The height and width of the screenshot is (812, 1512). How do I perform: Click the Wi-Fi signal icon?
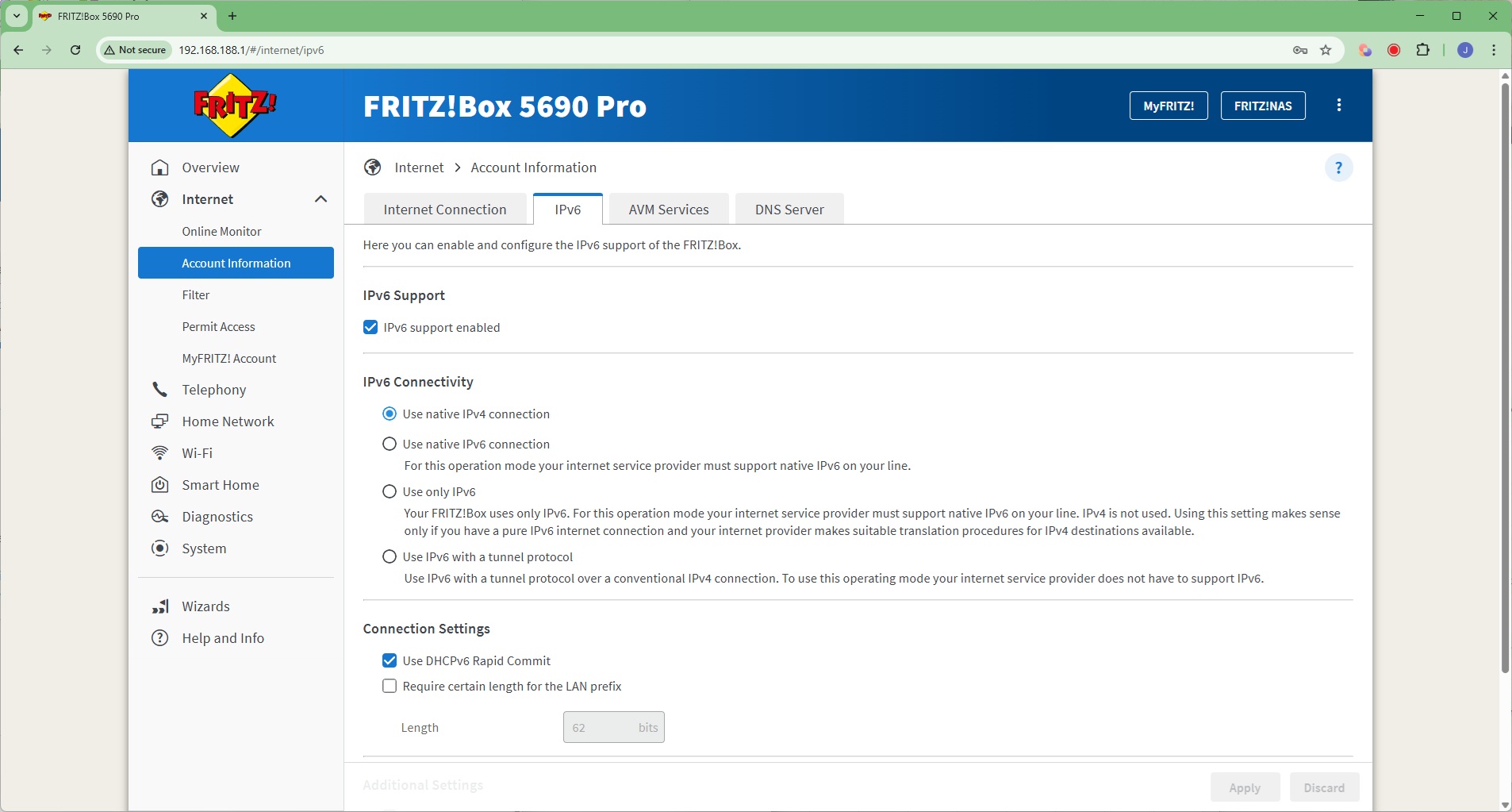160,453
